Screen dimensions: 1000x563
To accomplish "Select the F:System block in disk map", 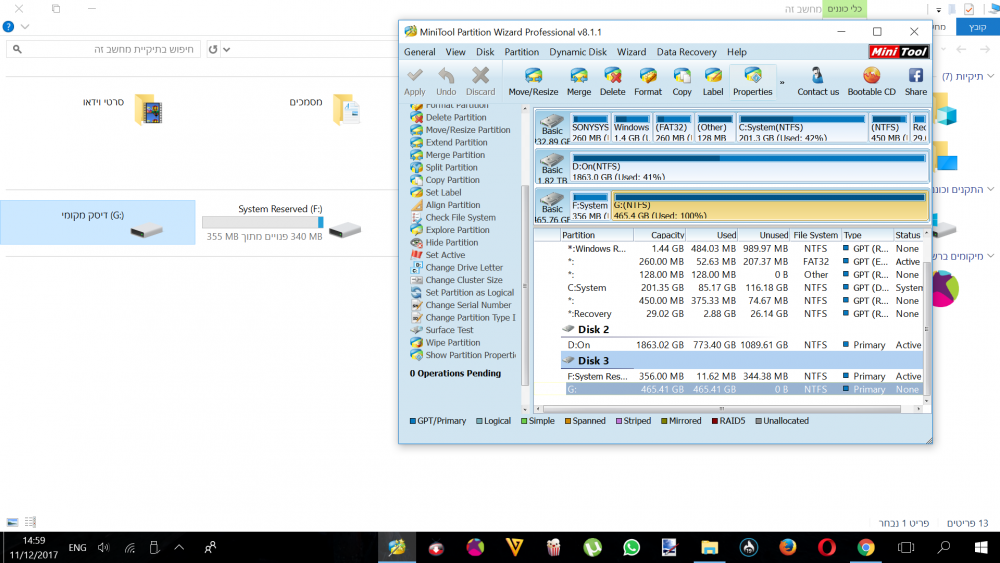I will pos(589,205).
